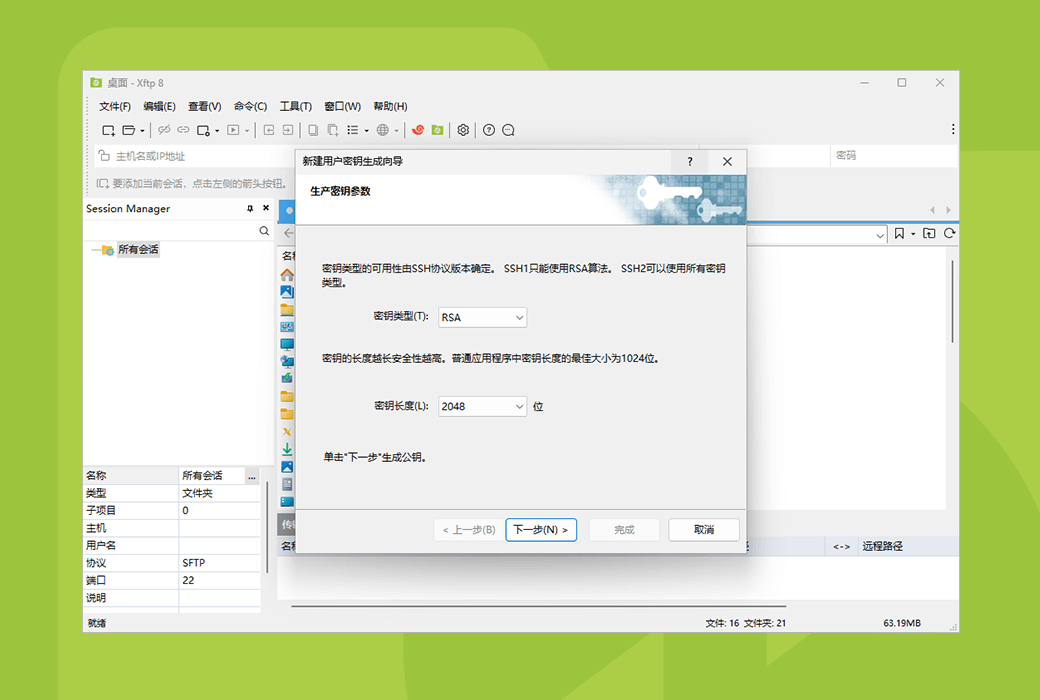Click the session properties toolbar icon
The image size is (1040, 700).
point(203,130)
